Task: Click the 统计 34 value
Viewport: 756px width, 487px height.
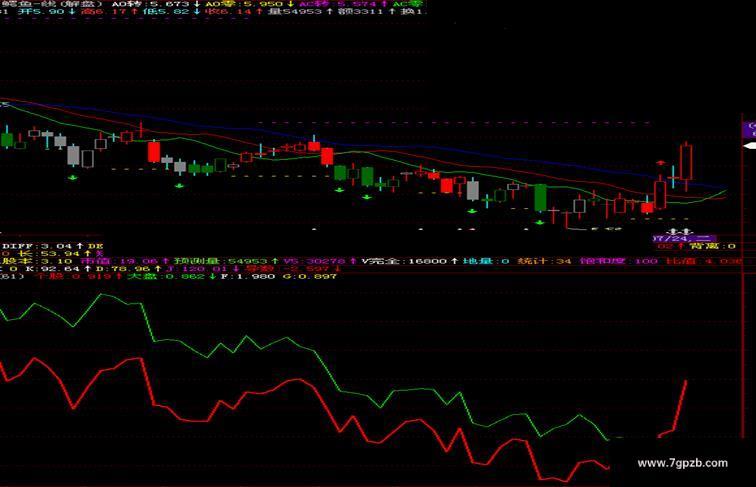Action: pos(544,261)
